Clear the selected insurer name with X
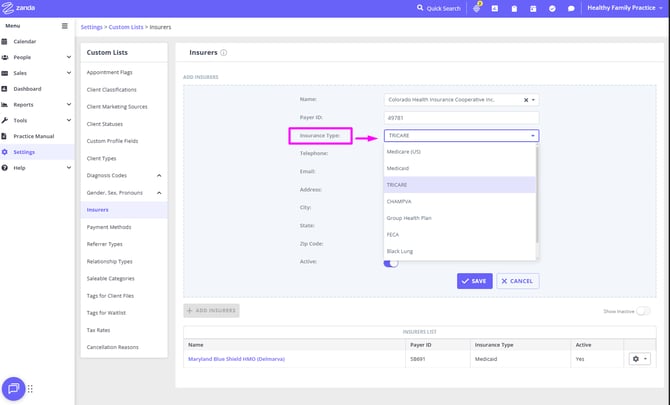The image size is (670, 405). coord(526,100)
